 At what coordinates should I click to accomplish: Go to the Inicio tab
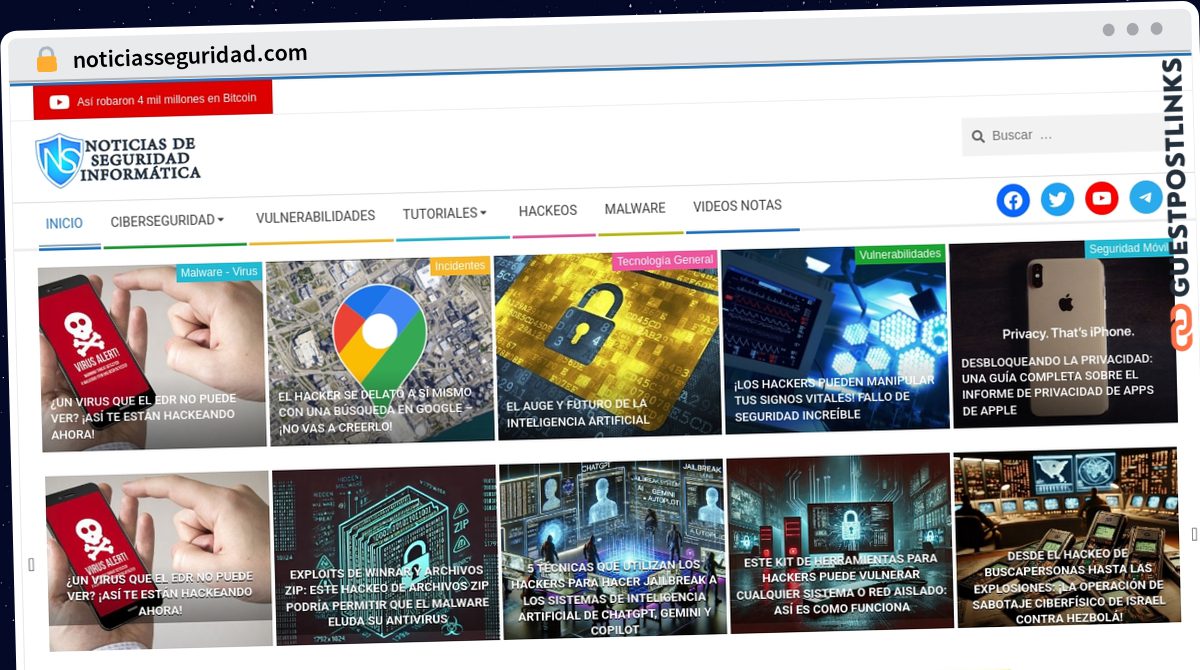(x=64, y=223)
